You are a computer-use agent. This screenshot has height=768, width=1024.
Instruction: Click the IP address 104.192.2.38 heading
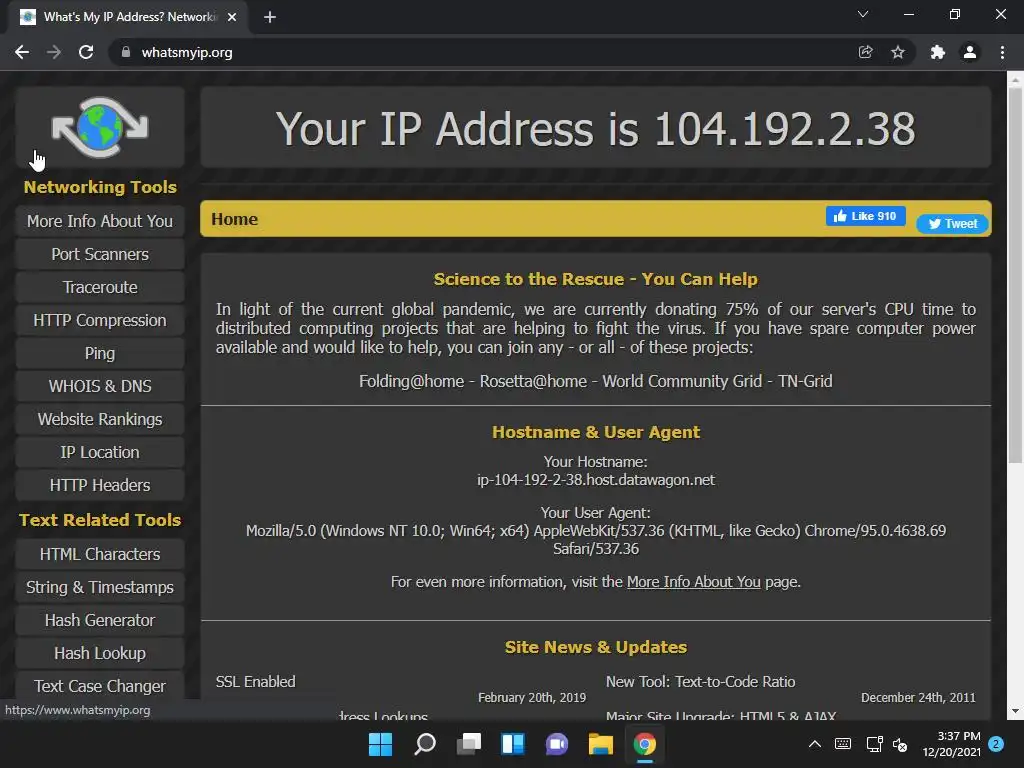[784, 128]
